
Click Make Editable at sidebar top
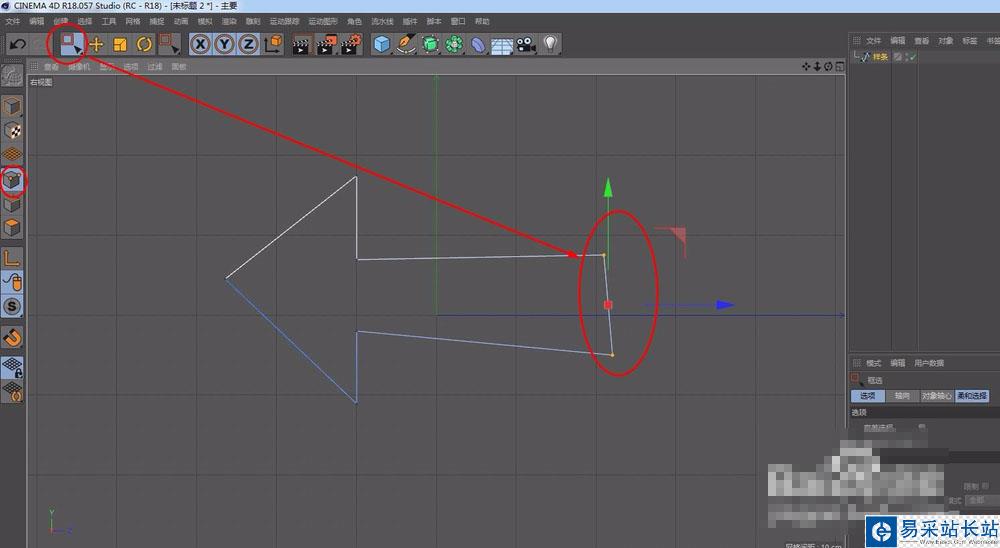(x=11, y=76)
